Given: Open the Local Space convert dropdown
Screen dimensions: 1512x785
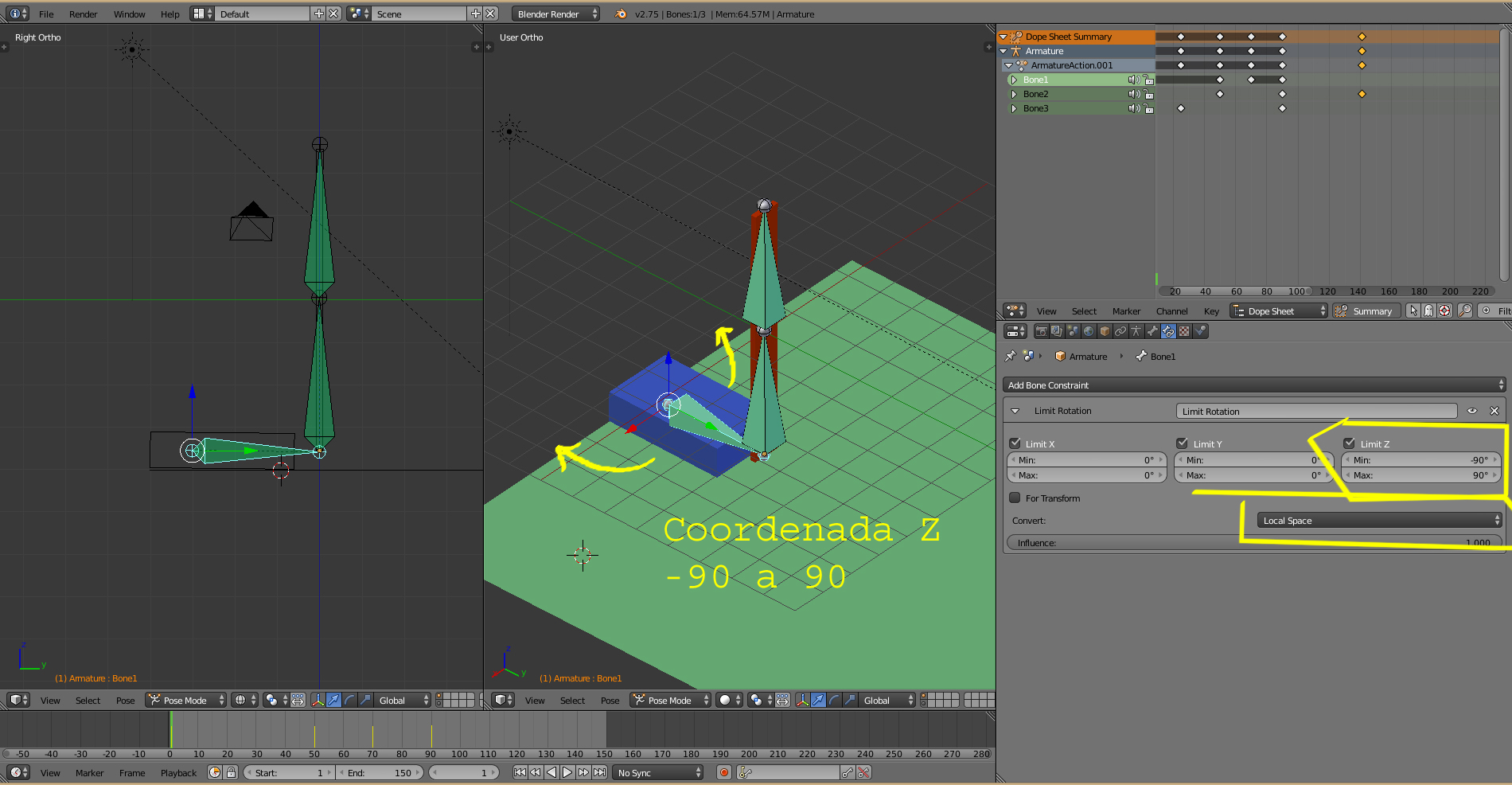Looking at the screenshot, I should pyautogui.click(x=1378, y=521).
